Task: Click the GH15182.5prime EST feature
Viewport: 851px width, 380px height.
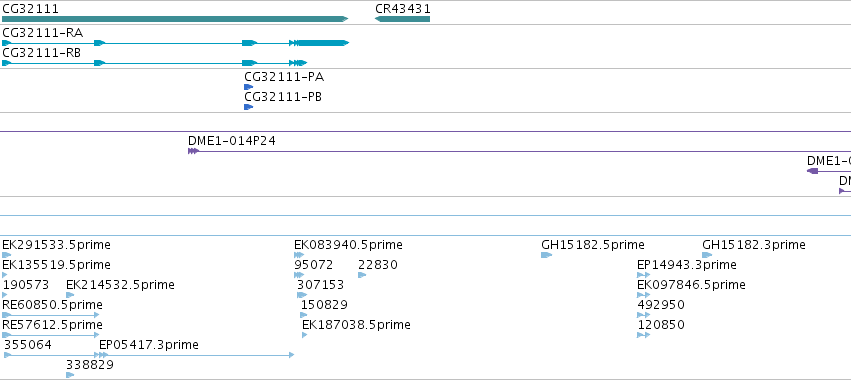Action: click(547, 255)
